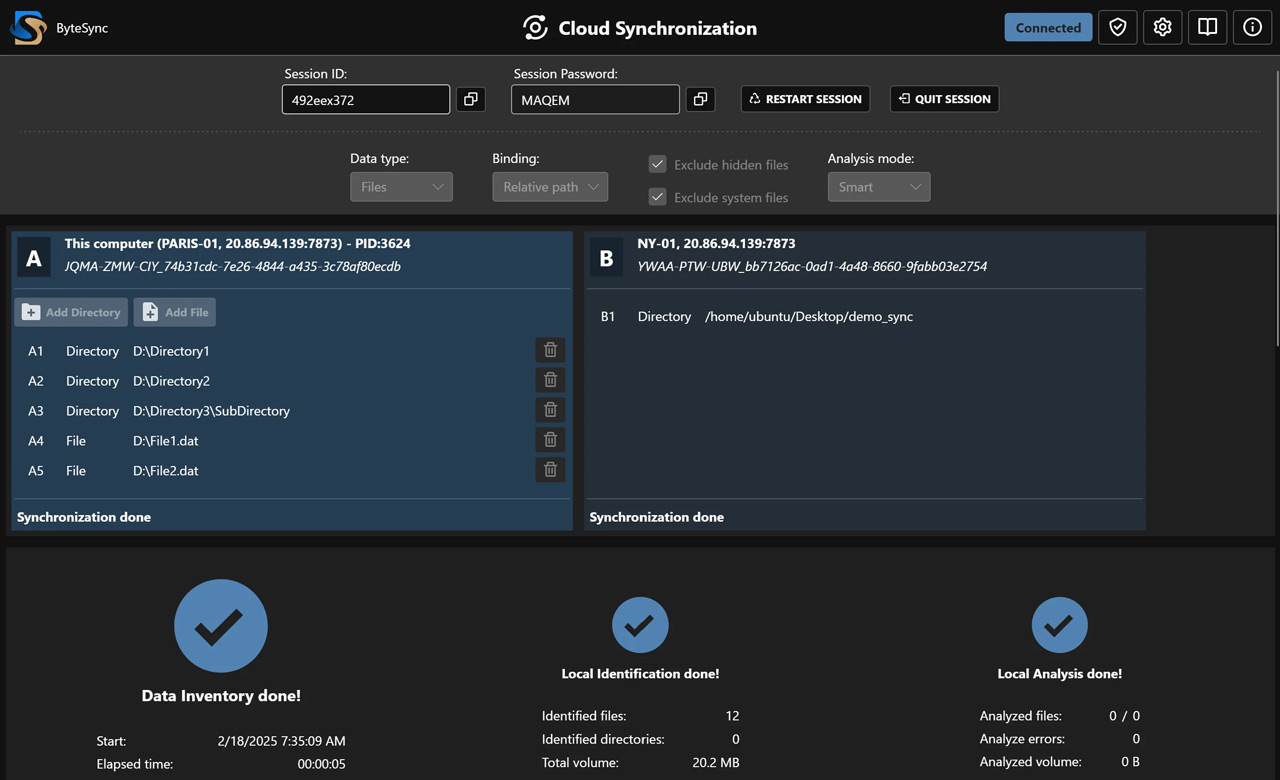Click the This computer PARIS-01 header text
The image size is (1280, 780).
[x=238, y=244]
